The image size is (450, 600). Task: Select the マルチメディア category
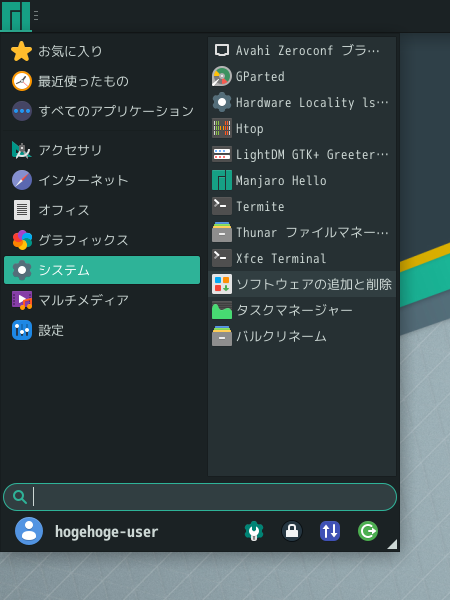[102, 300]
